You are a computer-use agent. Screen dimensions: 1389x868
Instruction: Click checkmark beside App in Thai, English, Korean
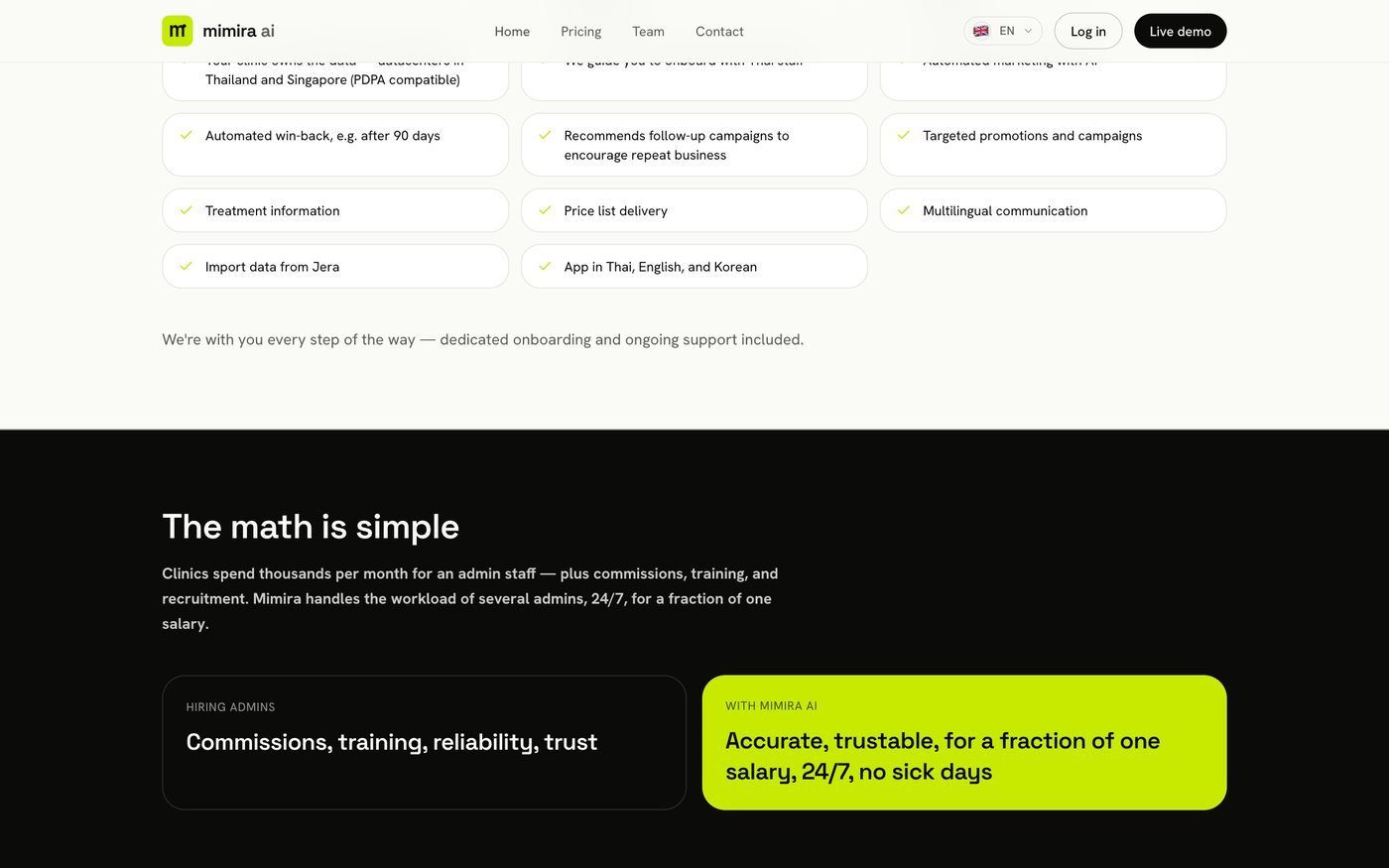pos(545,266)
